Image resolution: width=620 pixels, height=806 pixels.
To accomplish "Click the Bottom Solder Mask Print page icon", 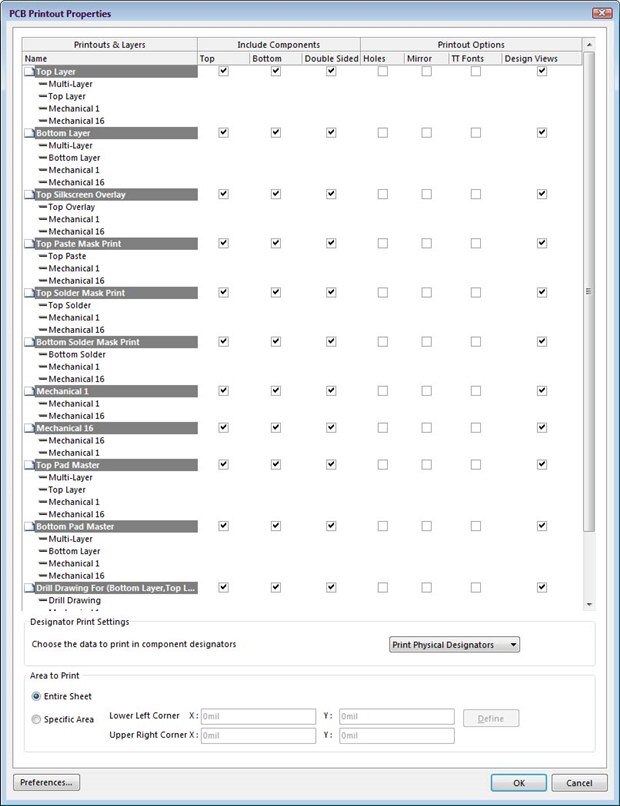I will [29, 342].
